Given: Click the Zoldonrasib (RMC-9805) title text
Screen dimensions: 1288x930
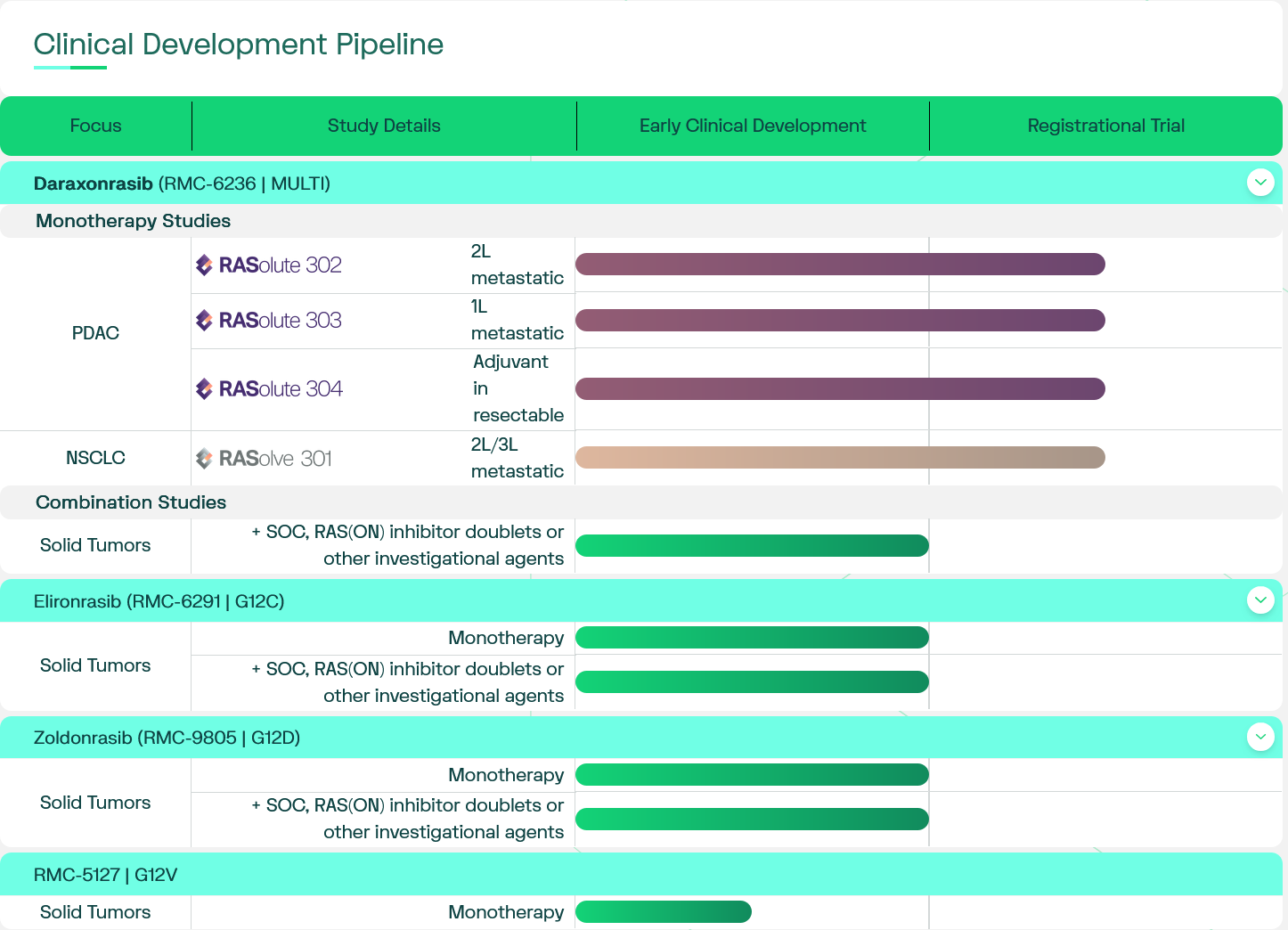Looking at the screenshot, I should (x=167, y=738).
